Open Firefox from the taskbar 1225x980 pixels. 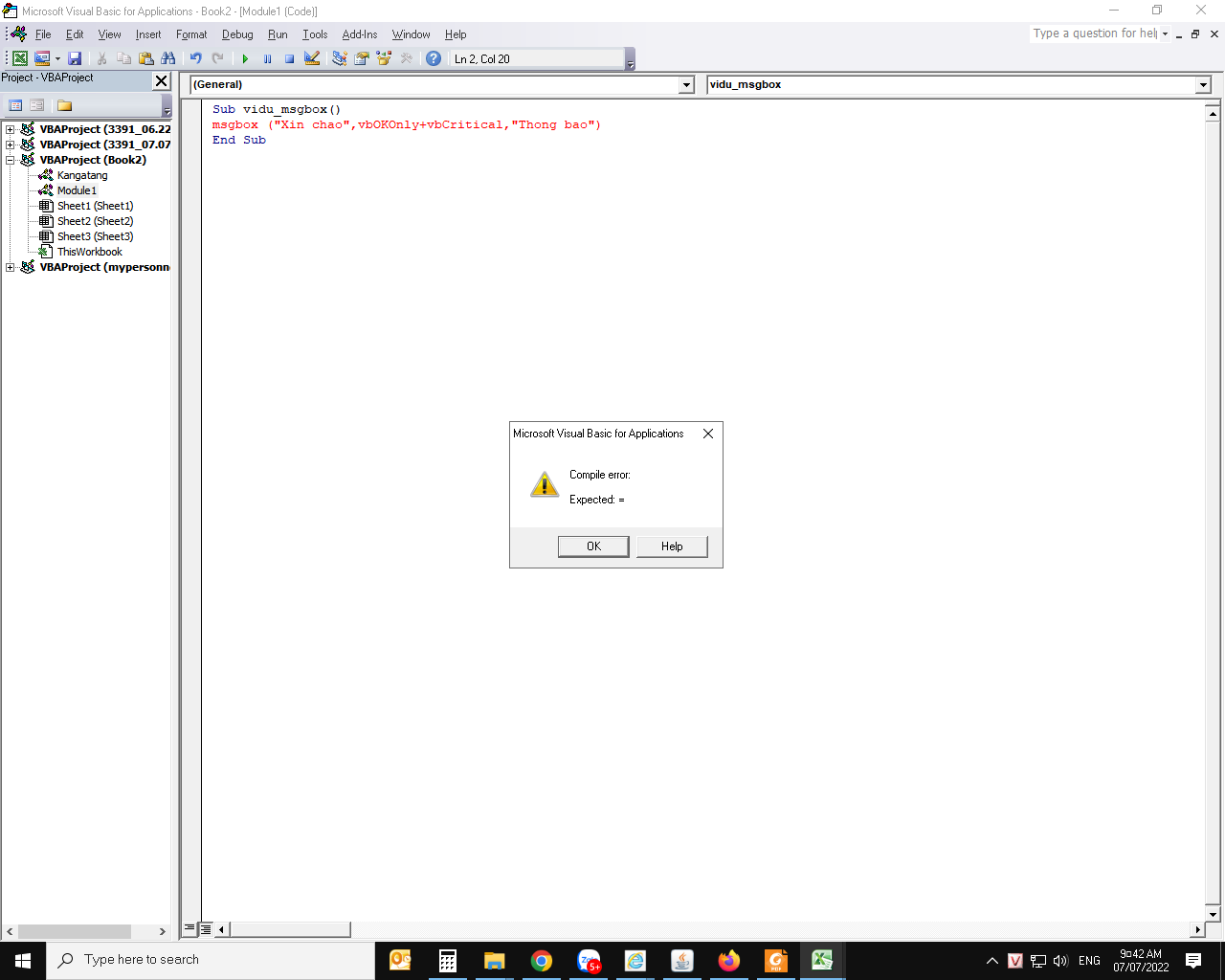pyautogui.click(x=729, y=961)
